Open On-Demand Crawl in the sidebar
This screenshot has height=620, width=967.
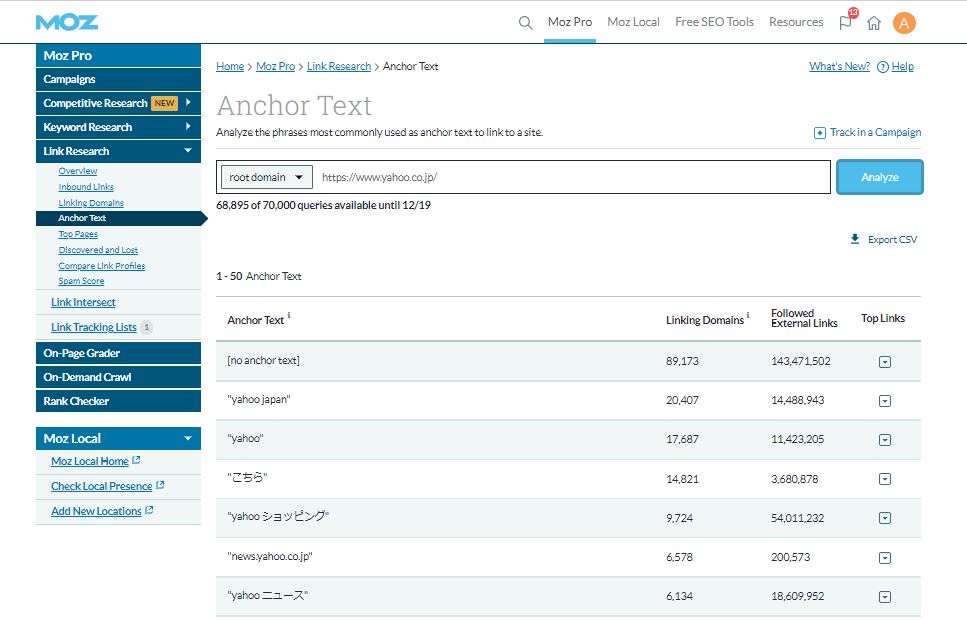[118, 377]
